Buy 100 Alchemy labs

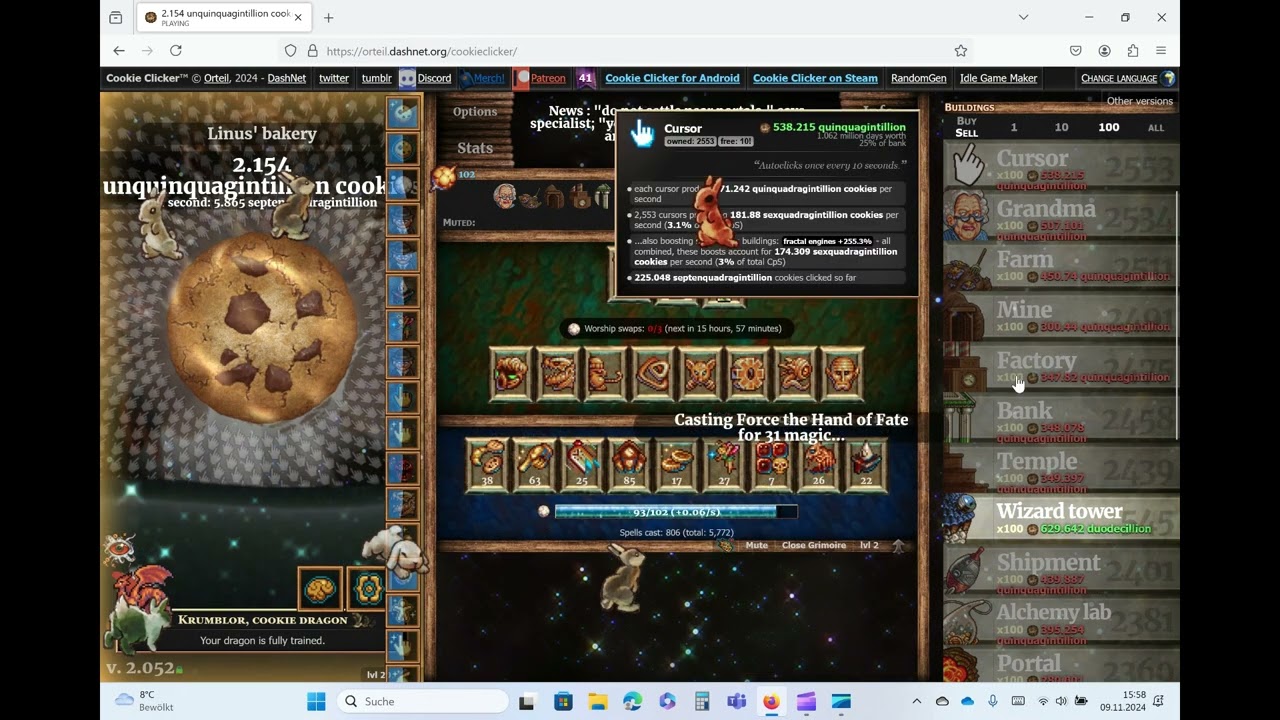click(1061, 620)
